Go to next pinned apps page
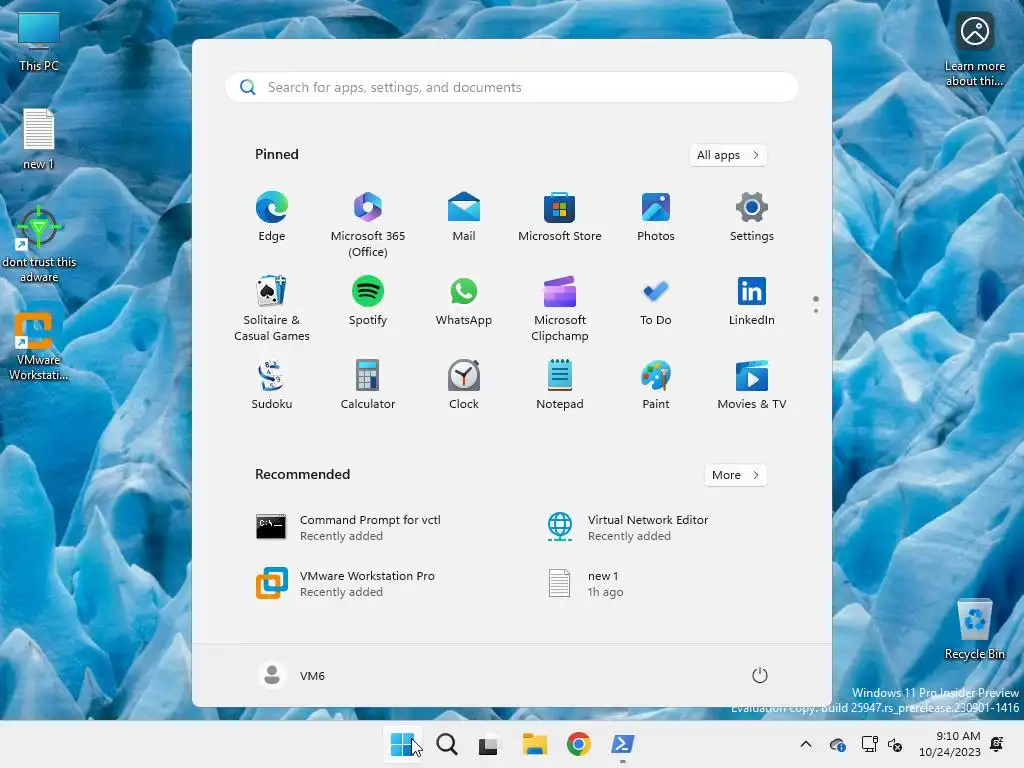This screenshot has width=1024, height=768. (x=816, y=310)
